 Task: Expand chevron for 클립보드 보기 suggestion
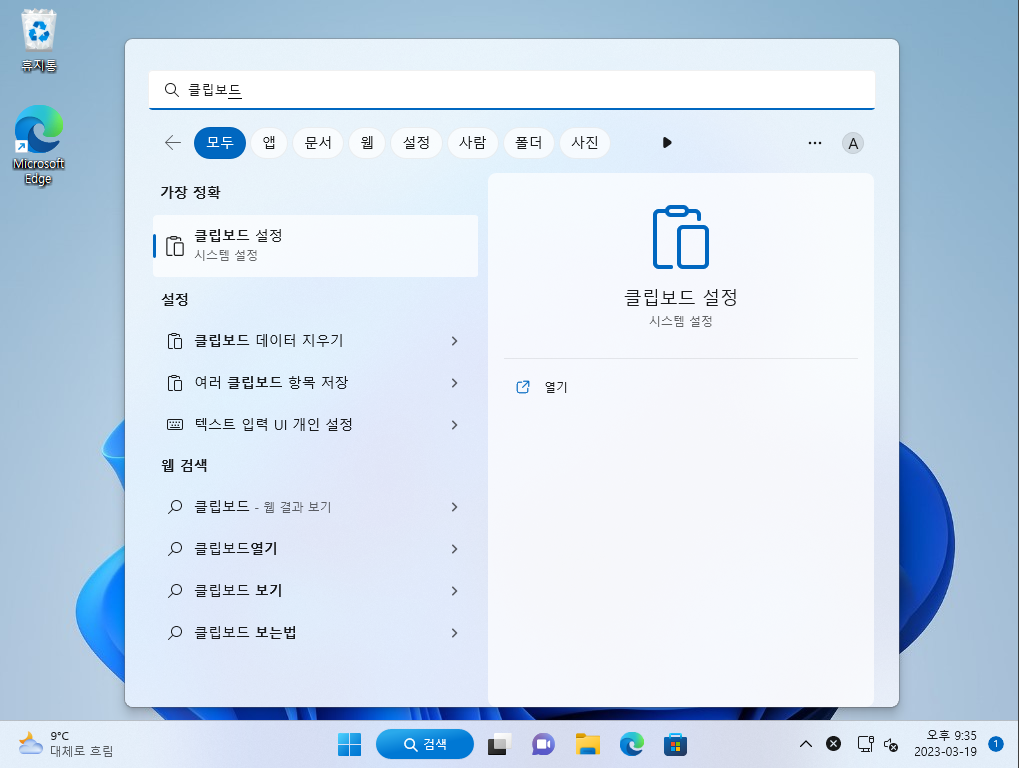point(454,591)
